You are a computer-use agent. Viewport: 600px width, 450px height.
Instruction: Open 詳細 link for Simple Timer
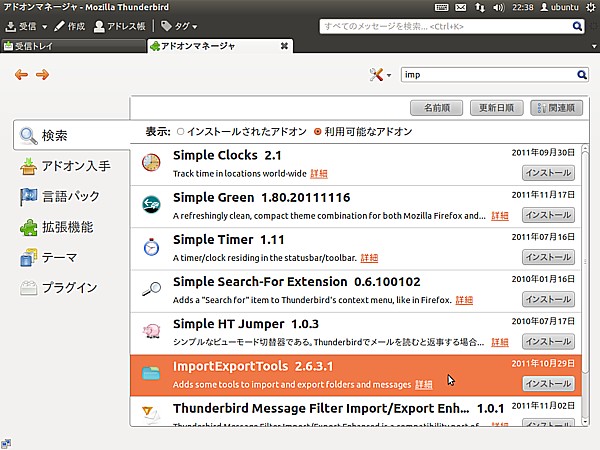point(369,258)
